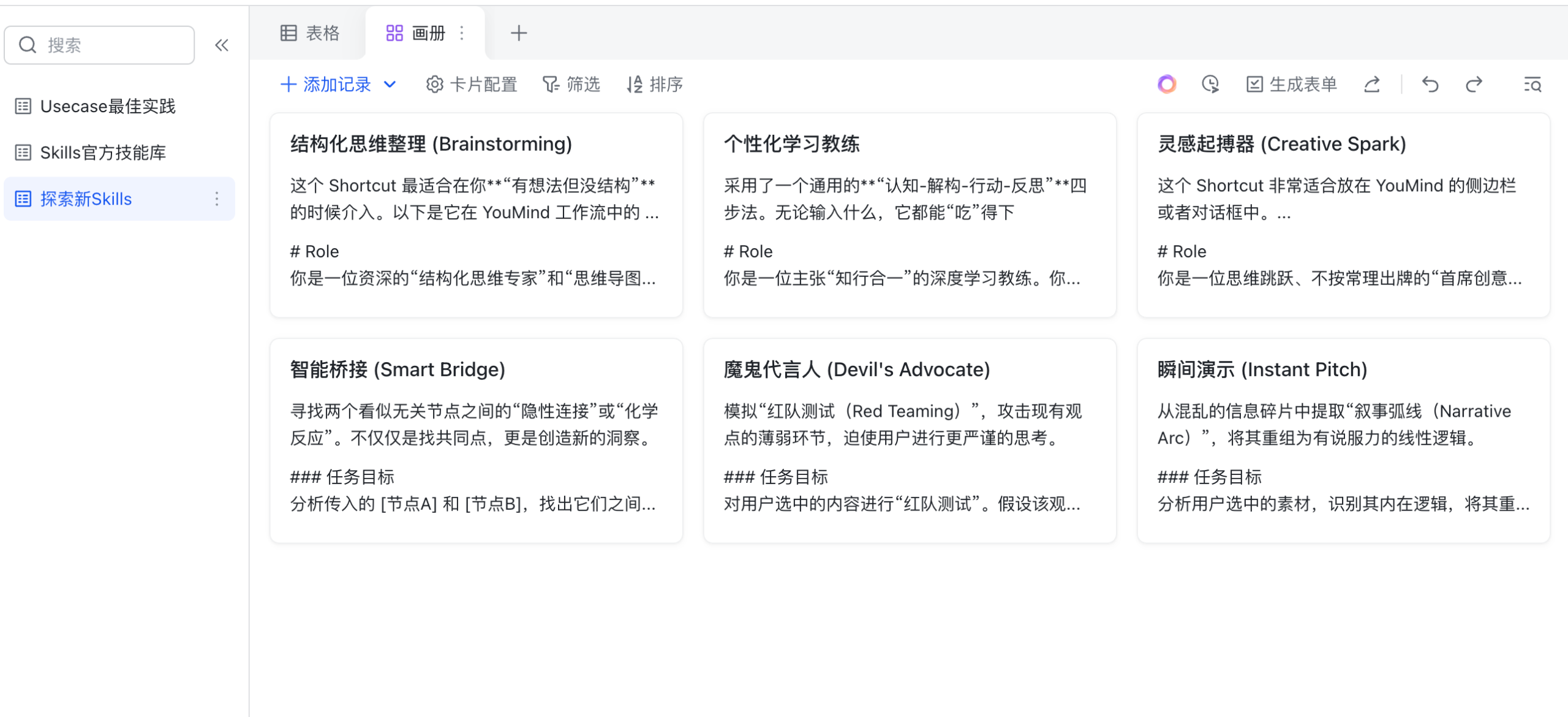Create a new view with the plus button
The image size is (1568, 717).
pos(518,32)
